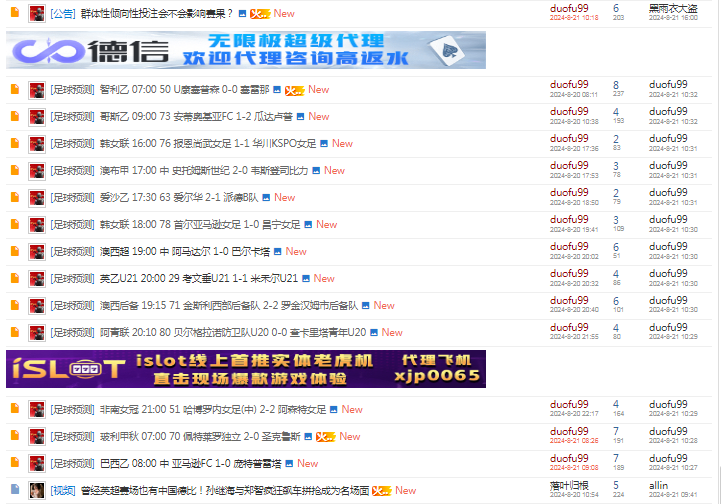Image resolution: width=721 pixels, height=504 pixels.
Task: Open the [足球预测] tag on 澳西超 19:00 row
Action: click(73, 252)
